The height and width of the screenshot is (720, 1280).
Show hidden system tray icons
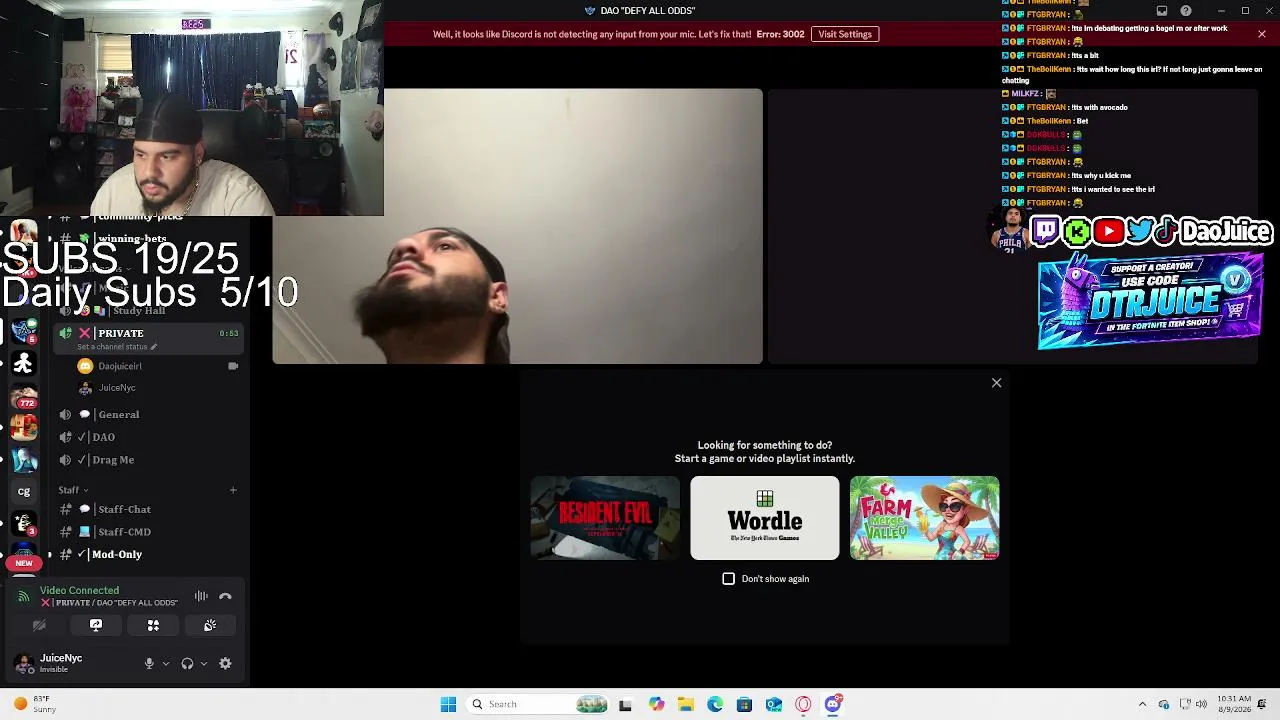coord(1143,704)
